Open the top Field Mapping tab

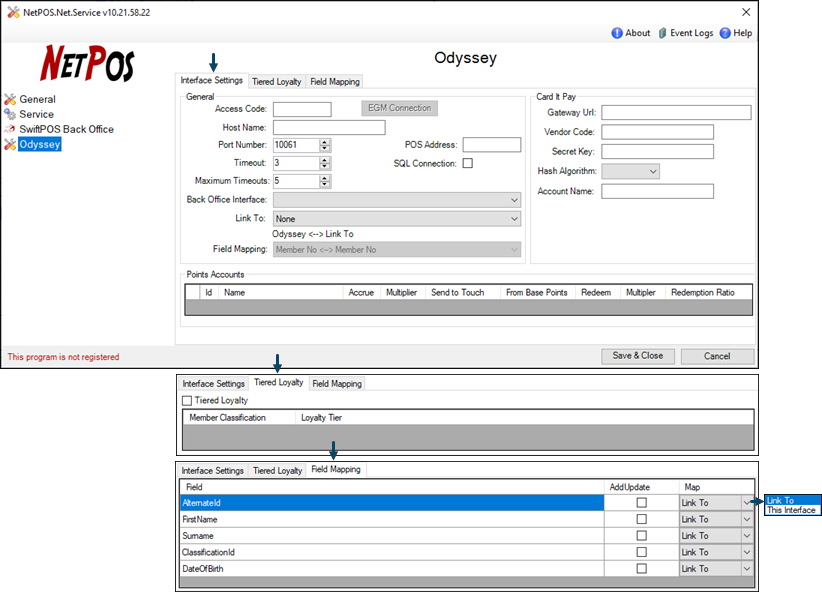point(335,81)
